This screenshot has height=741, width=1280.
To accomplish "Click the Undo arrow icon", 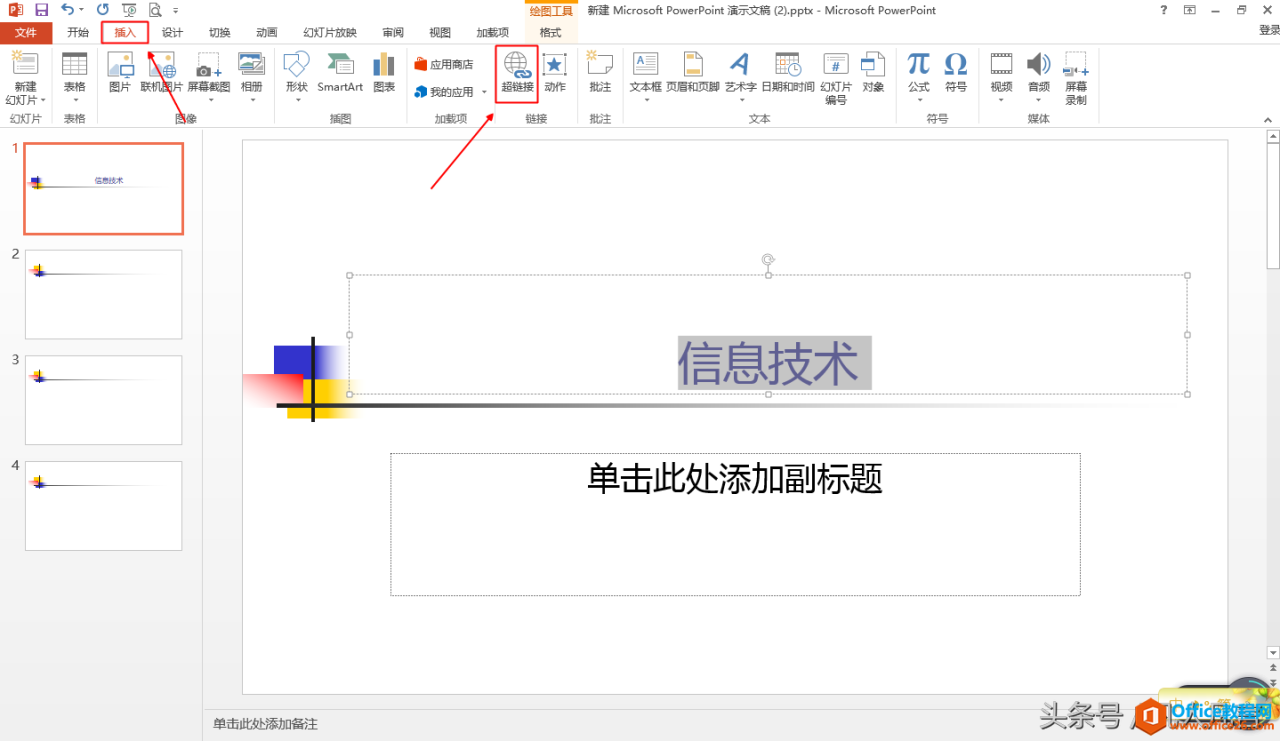I will [x=67, y=9].
